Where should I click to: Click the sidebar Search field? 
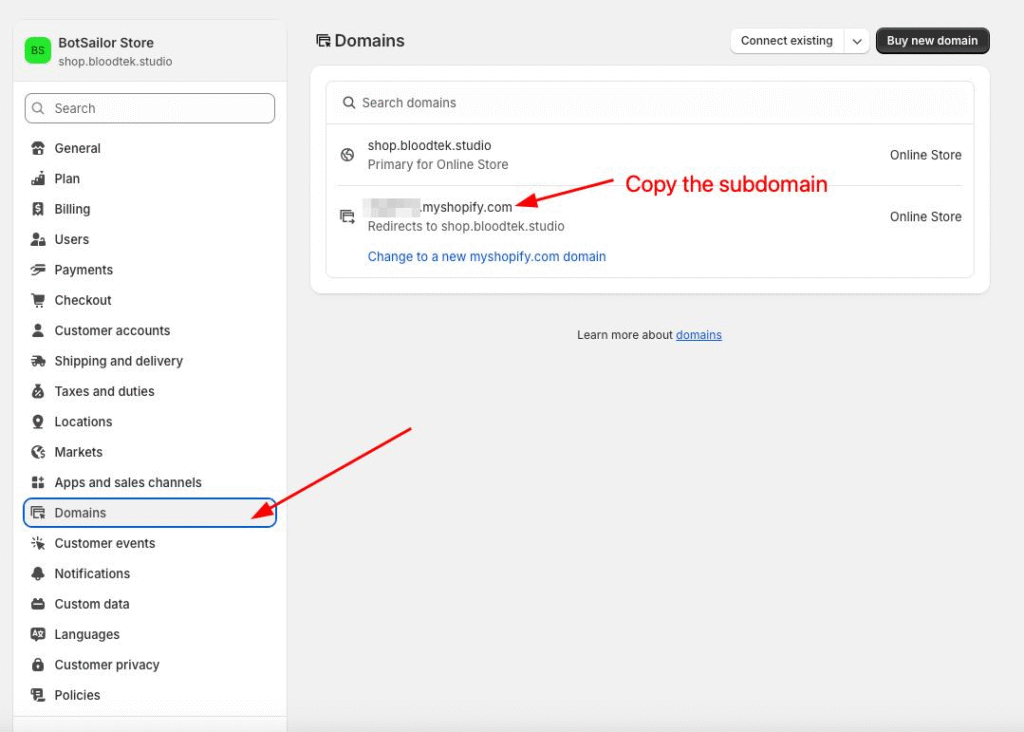150,108
